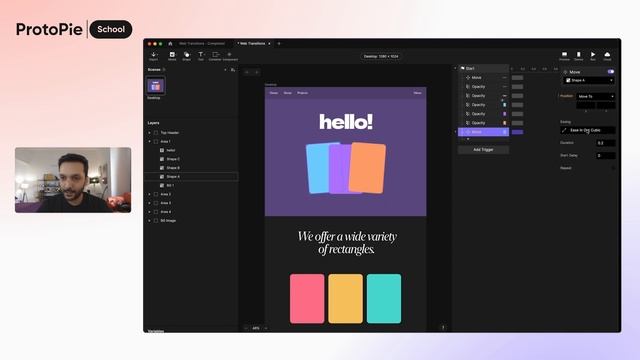Click the redo arrow above the canvas
Viewport: 640px width, 360px height.
pos(257,72)
